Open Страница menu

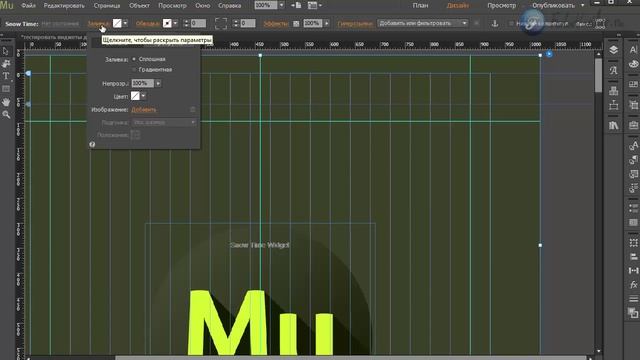pos(107,5)
